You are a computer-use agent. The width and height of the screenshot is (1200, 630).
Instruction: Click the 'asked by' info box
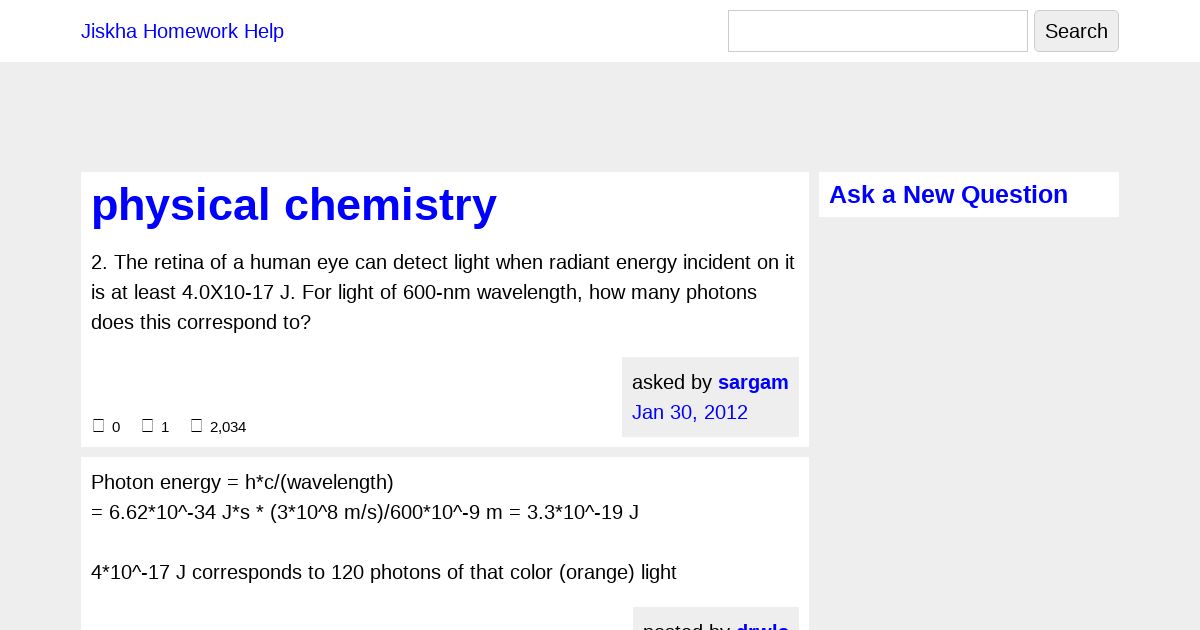tap(710, 397)
